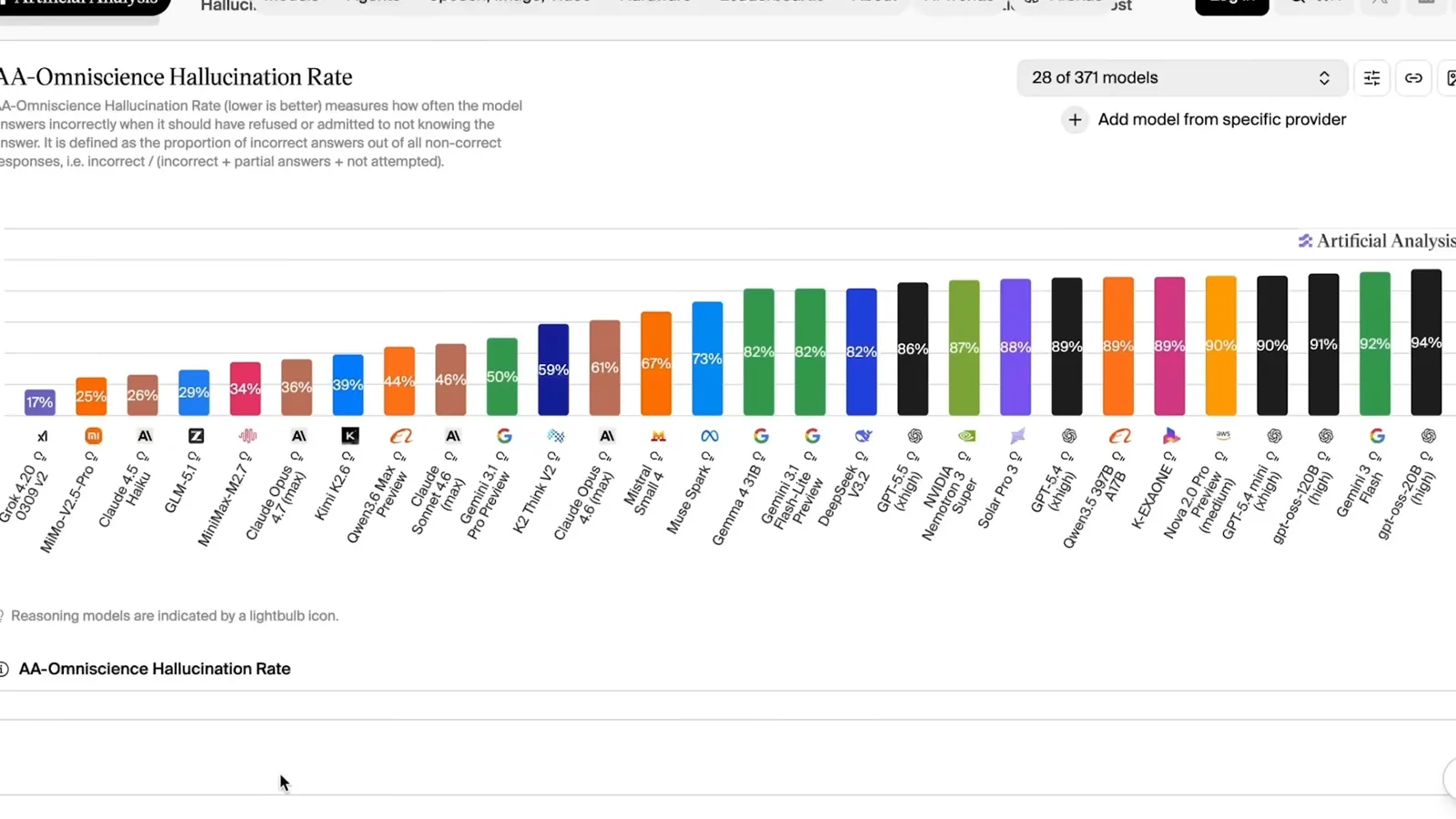Click the Meta logo under Muse Spark
This screenshot has width=1456, height=819.
coord(710,436)
